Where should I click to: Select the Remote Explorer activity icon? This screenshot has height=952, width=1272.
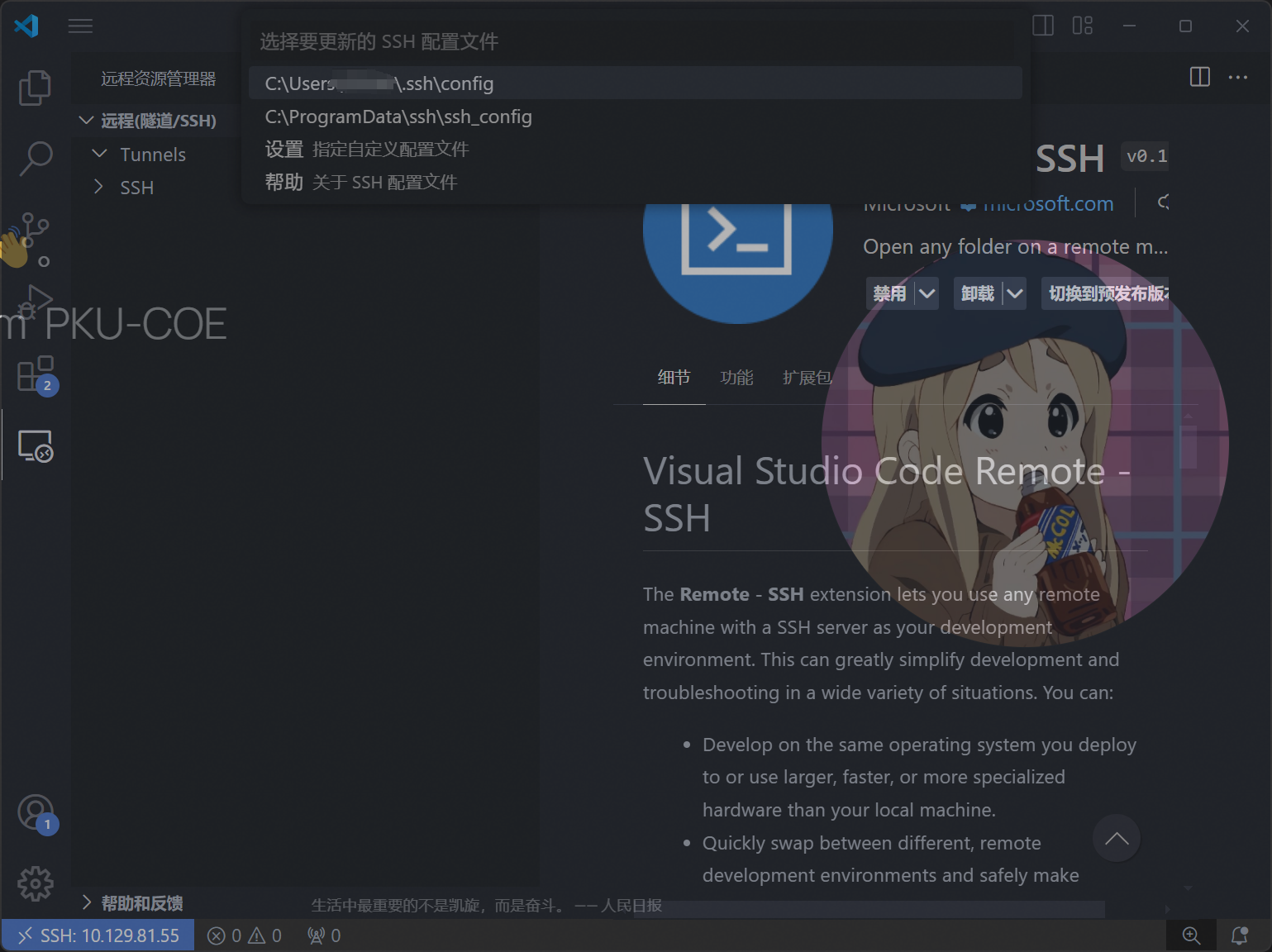(x=35, y=445)
